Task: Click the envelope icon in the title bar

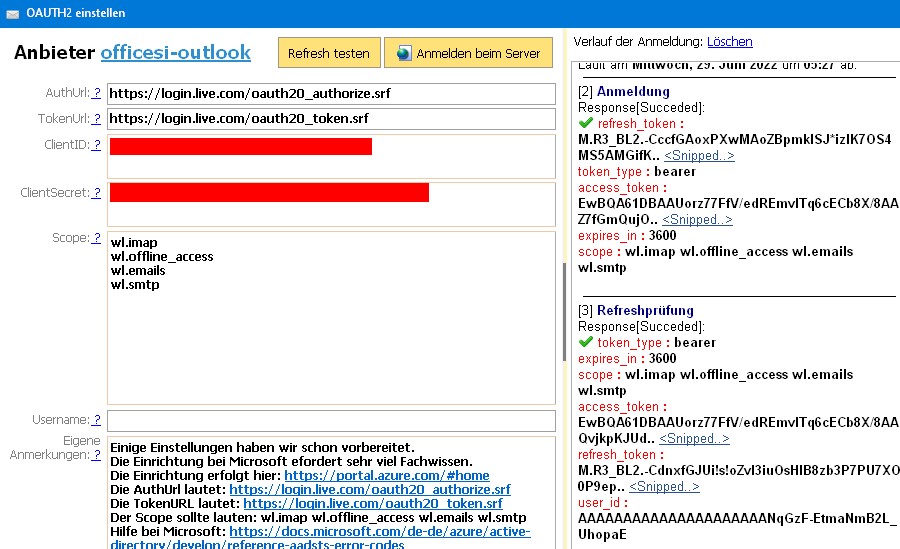Action: pos(12,14)
